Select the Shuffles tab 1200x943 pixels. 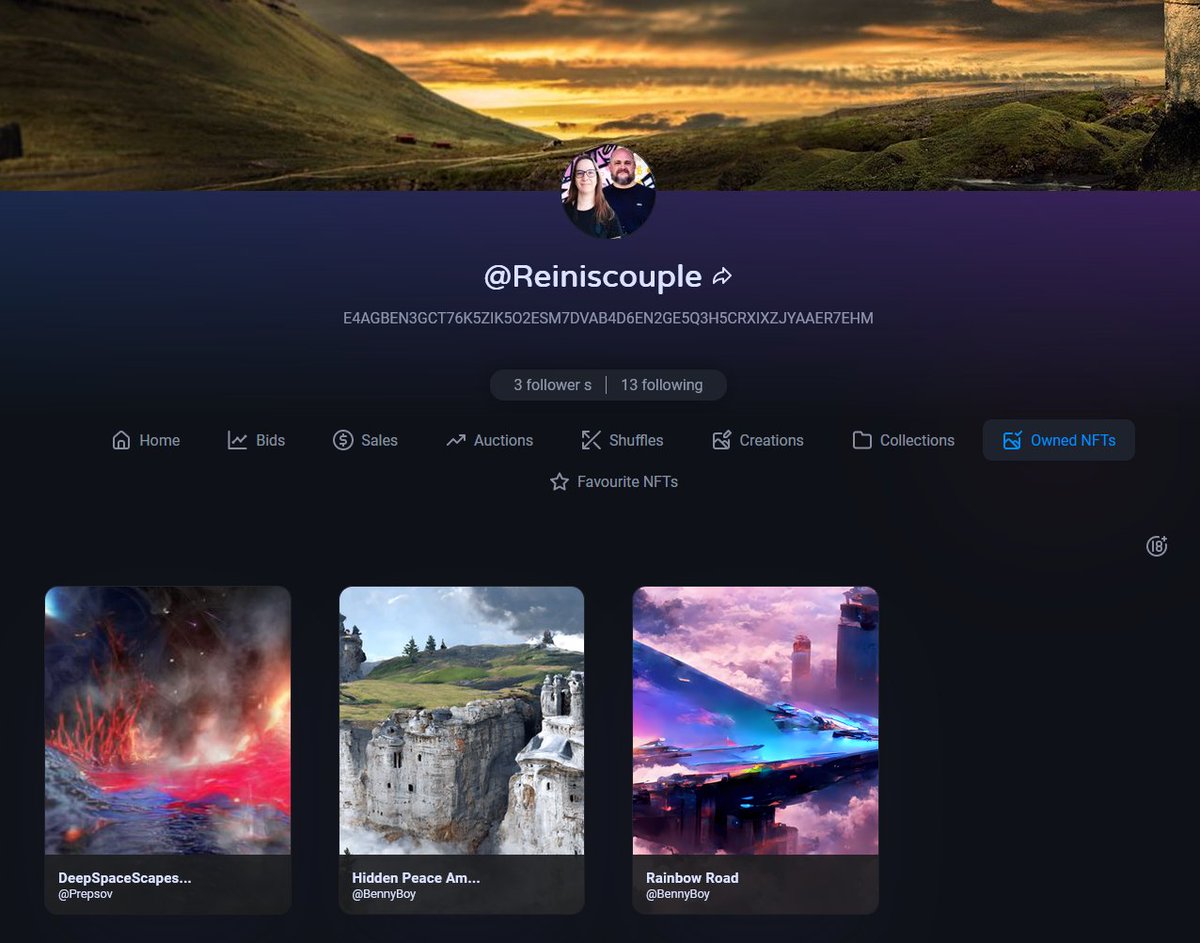(x=622, y=440)
